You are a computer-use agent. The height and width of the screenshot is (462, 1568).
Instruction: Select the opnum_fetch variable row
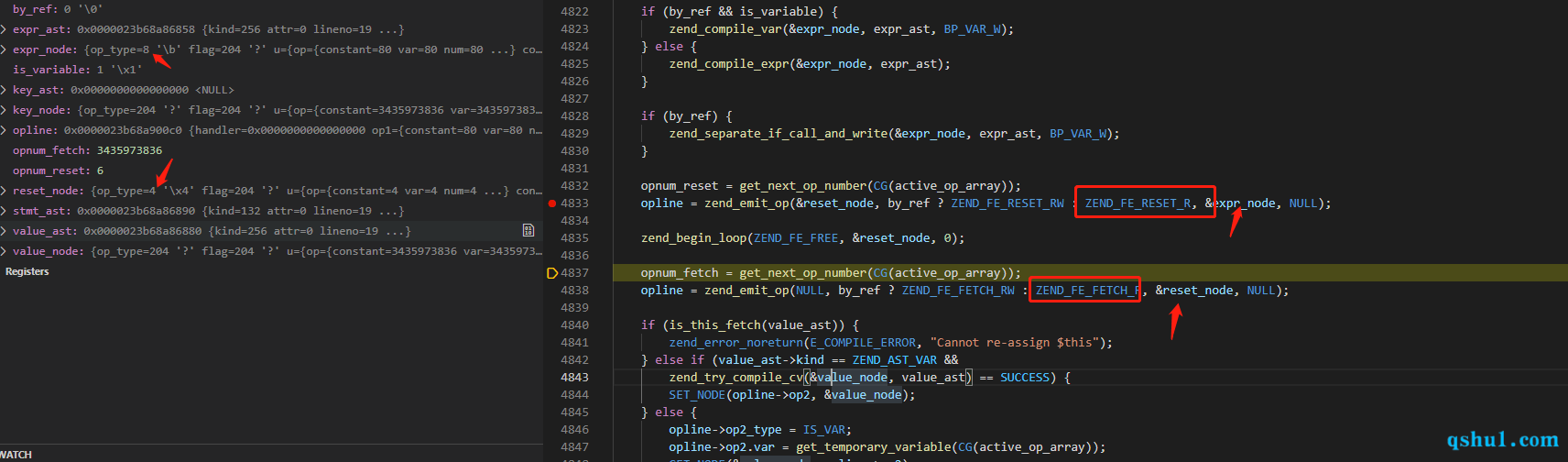(271, 151)
